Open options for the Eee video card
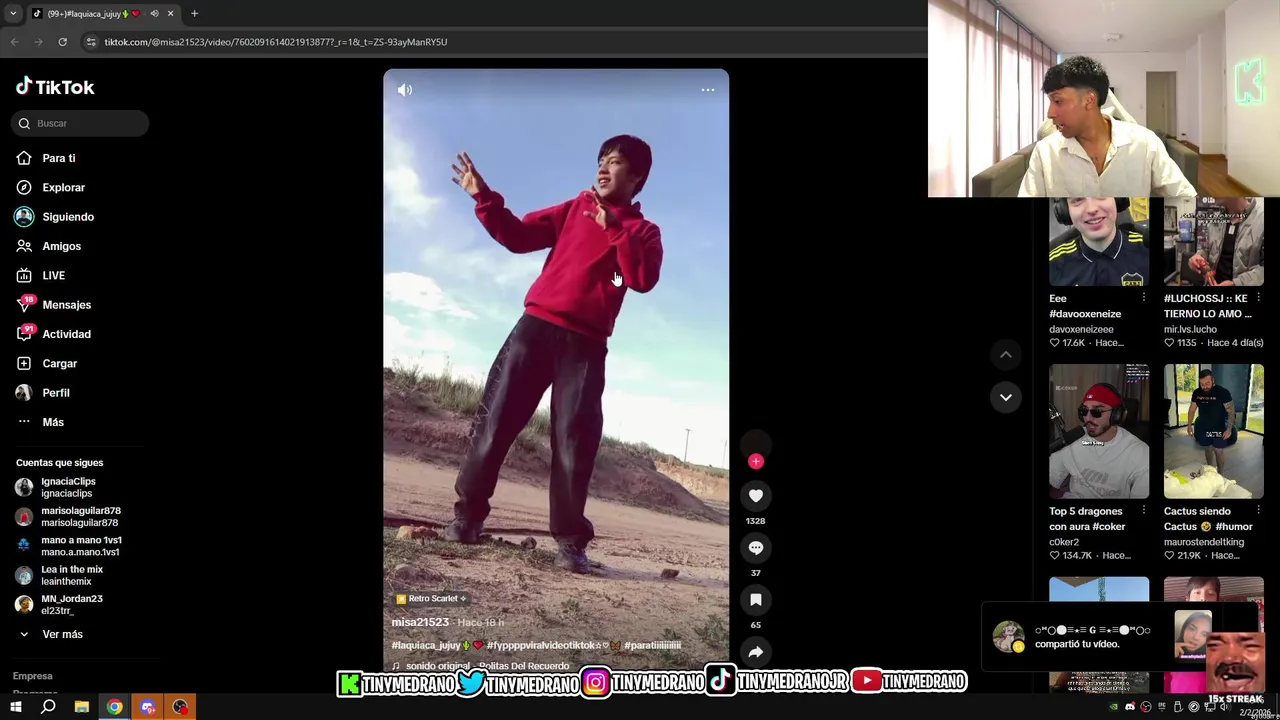The height and width of the screenshot is (720, 1280). [1144, 298]
